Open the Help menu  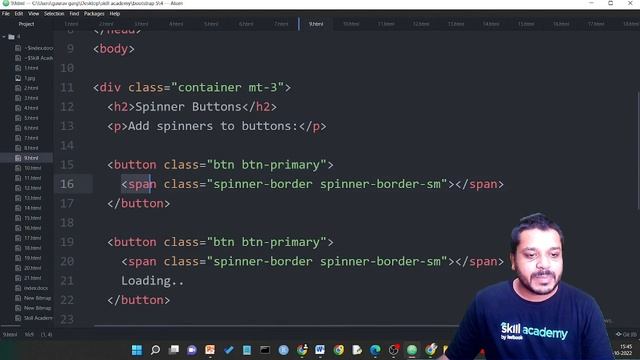pos(115,13)
